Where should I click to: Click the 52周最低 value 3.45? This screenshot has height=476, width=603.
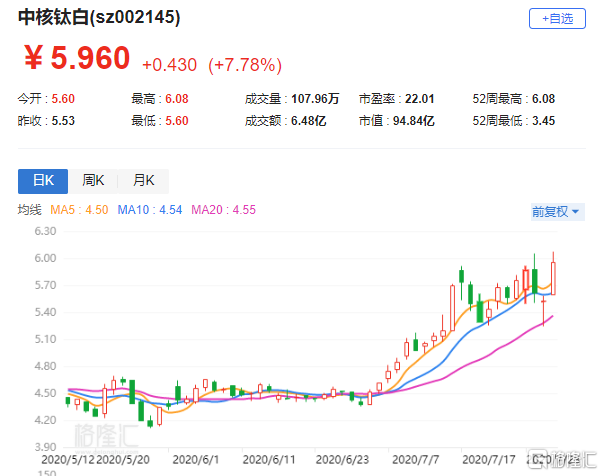543,121
